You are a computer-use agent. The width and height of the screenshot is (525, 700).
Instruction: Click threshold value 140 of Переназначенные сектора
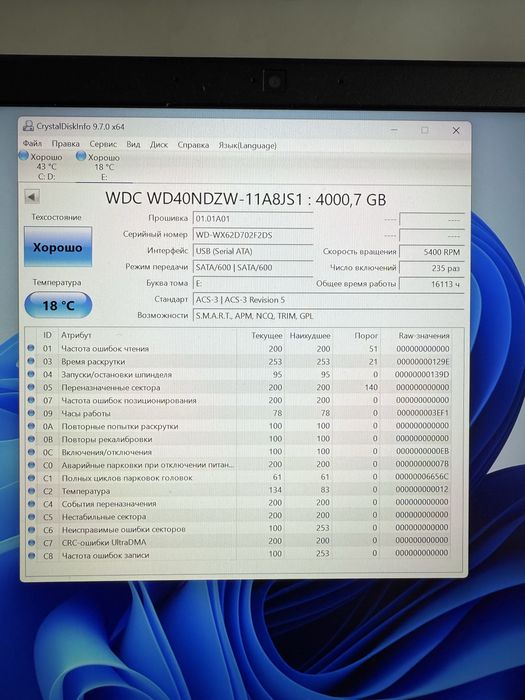371,387
